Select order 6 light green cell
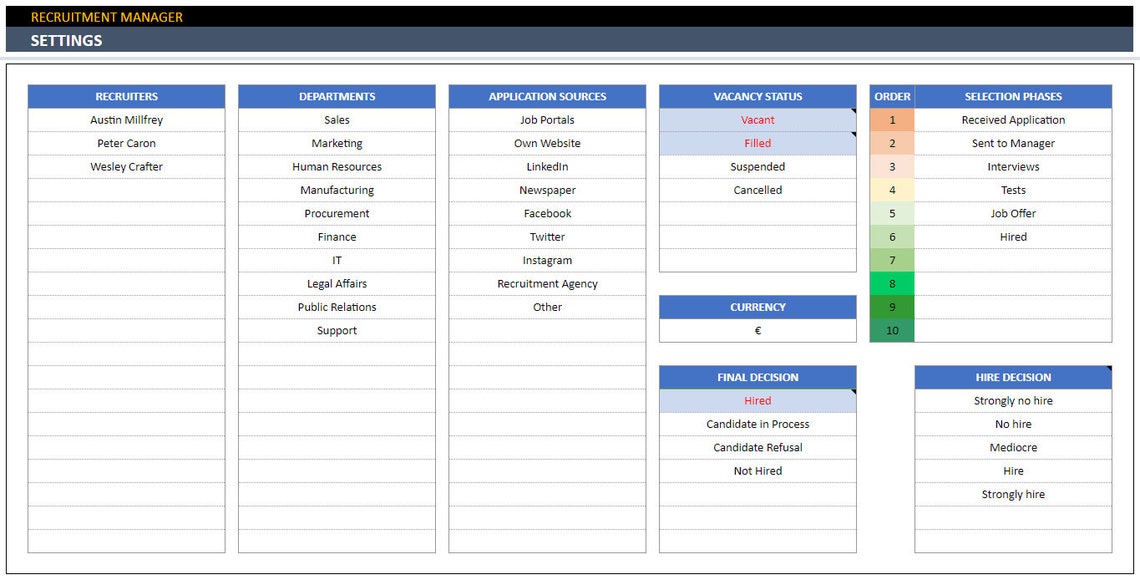The width and height of the screenshot is (1140, 585). [x=892, y=237]
